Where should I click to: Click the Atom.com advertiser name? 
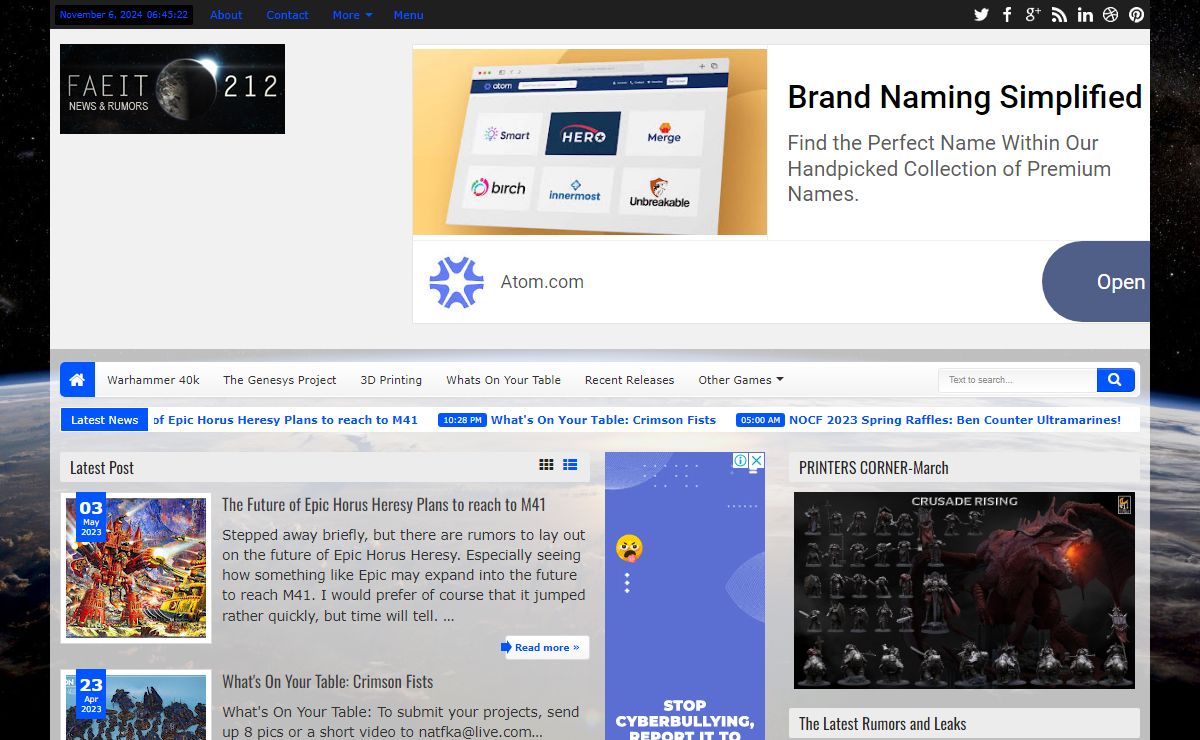click(x=542, y=282)
